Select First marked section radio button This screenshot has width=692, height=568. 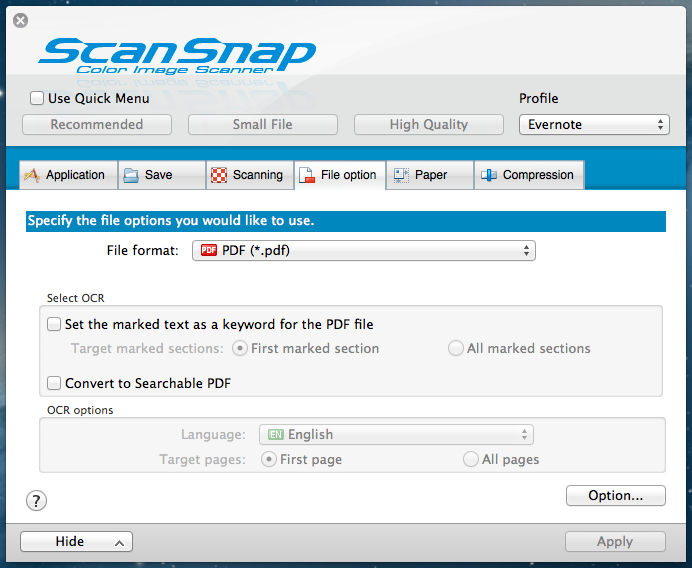pos(240,348)
